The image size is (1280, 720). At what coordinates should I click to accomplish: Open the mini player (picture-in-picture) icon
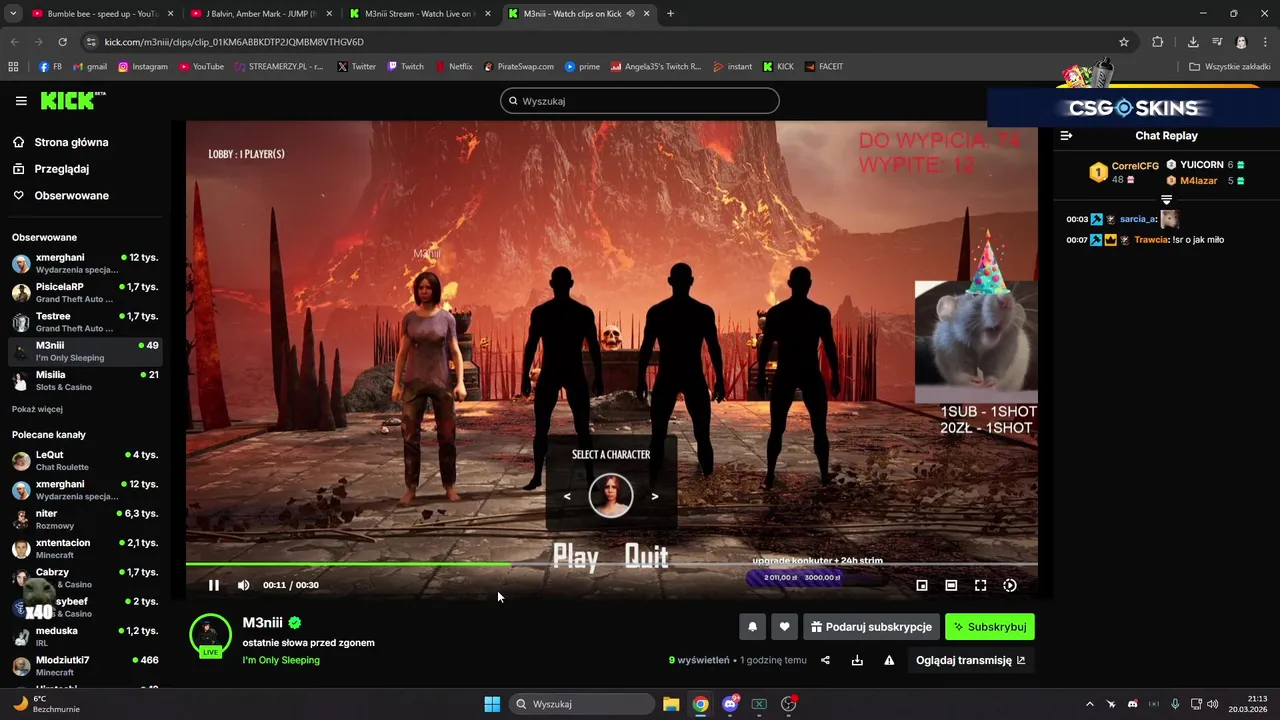click(x=922, y=585)
